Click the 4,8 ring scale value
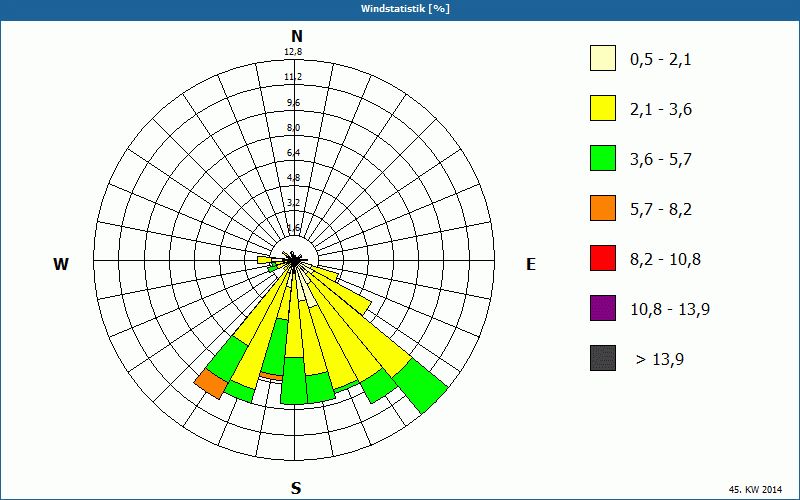This screenshot has height=500, width=800. click(x=293, y=178)
